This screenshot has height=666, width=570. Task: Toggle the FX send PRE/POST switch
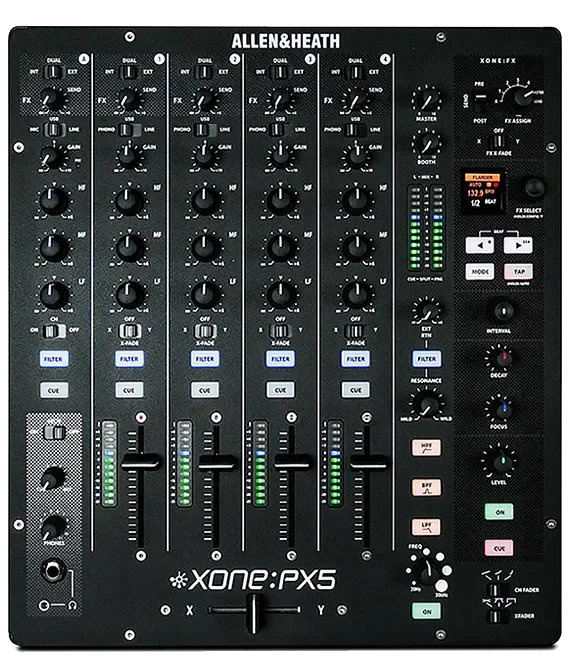(480, 102)
